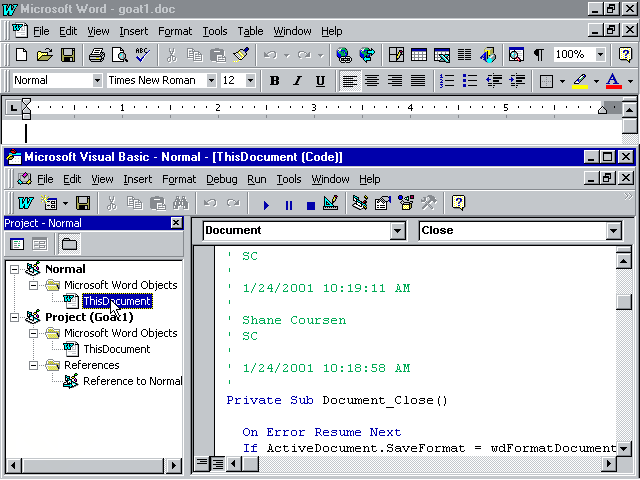The height and width of the screenshot is (480, 640).
Task: Open the Times New Roman font dropdown
Action: pos(211,80)
